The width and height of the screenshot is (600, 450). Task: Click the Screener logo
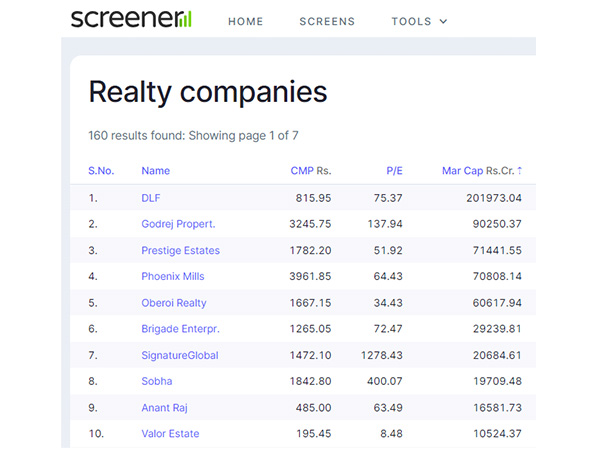tap(131, 18)
